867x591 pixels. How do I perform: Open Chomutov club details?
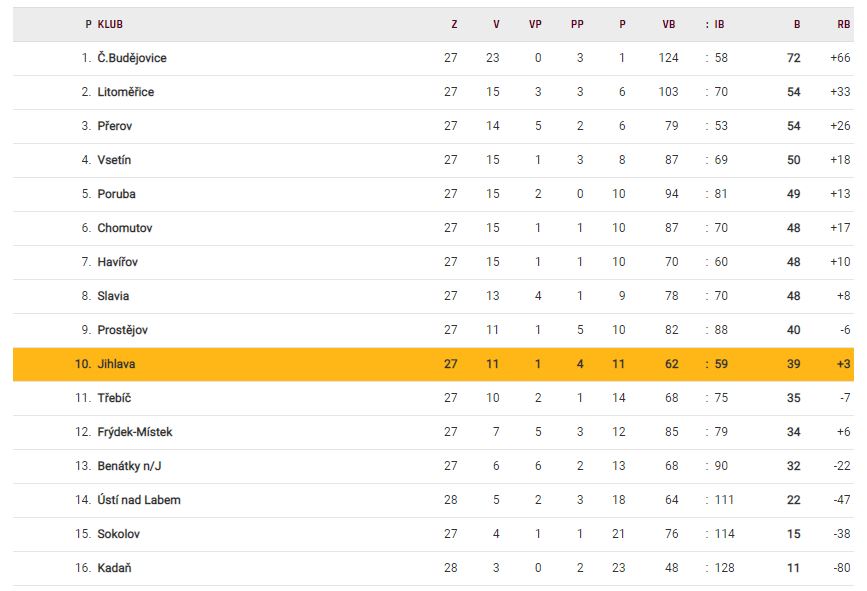(x=124, y=228)
